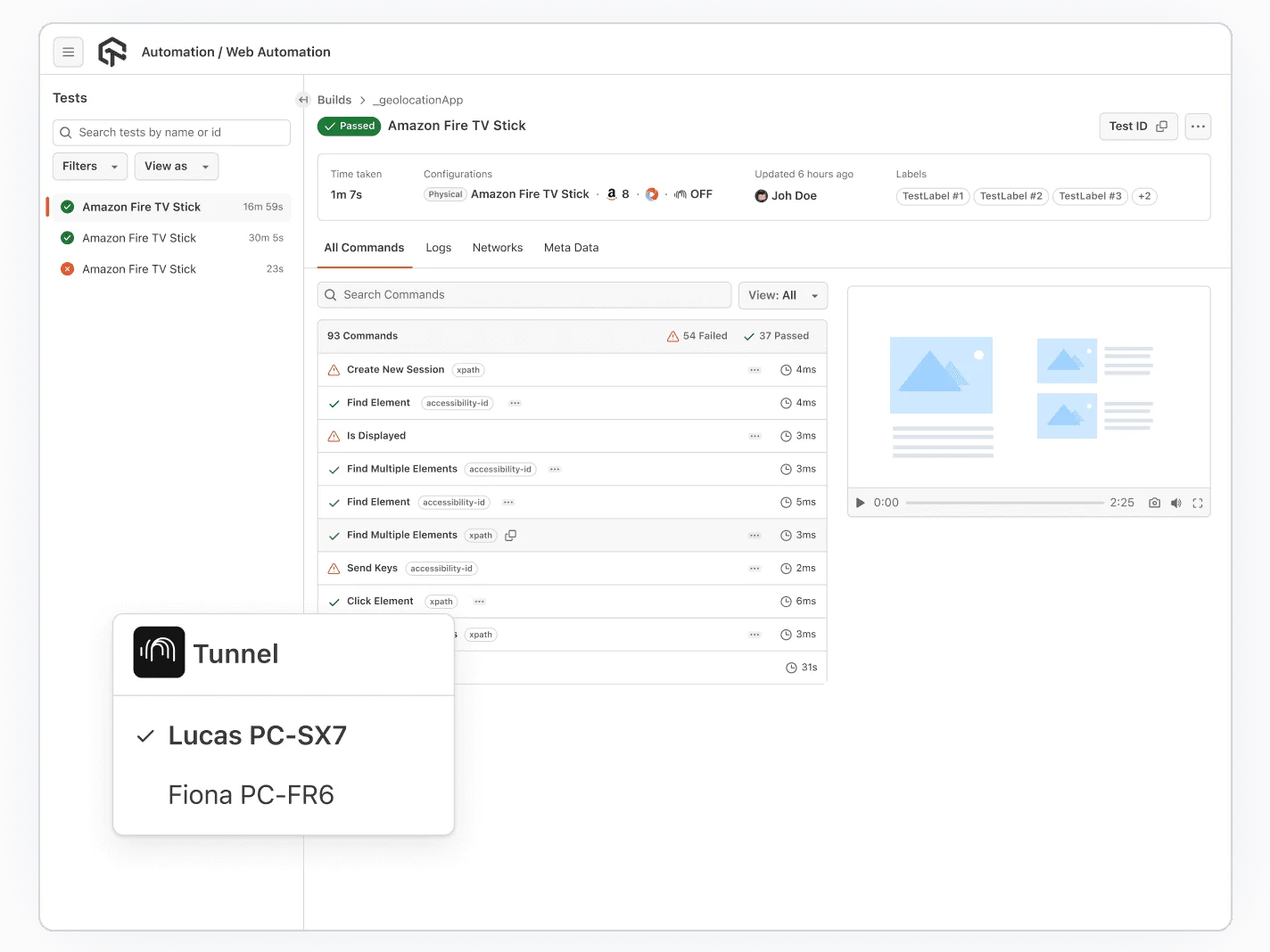Copy the Find Multiple Elements xpath
This screenshot has height=952, width=1270.
pyautogui.click(x=511, y=536)
